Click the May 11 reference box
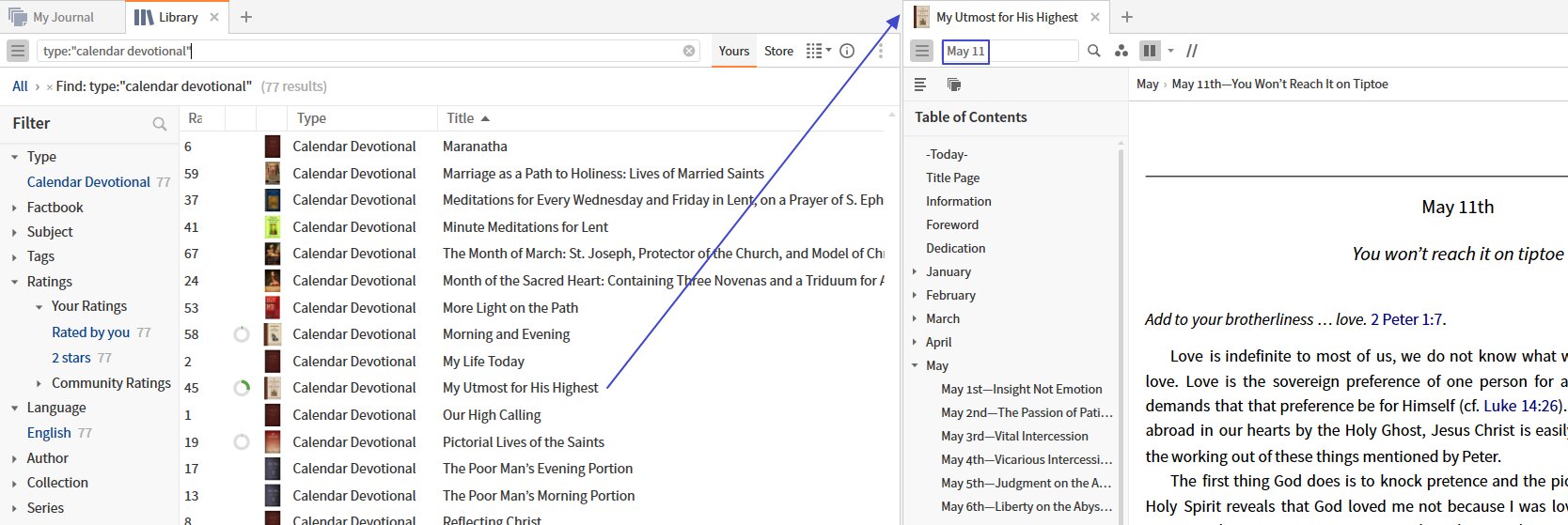Screen dimensions: 1568x525 (x=965, y=51)
